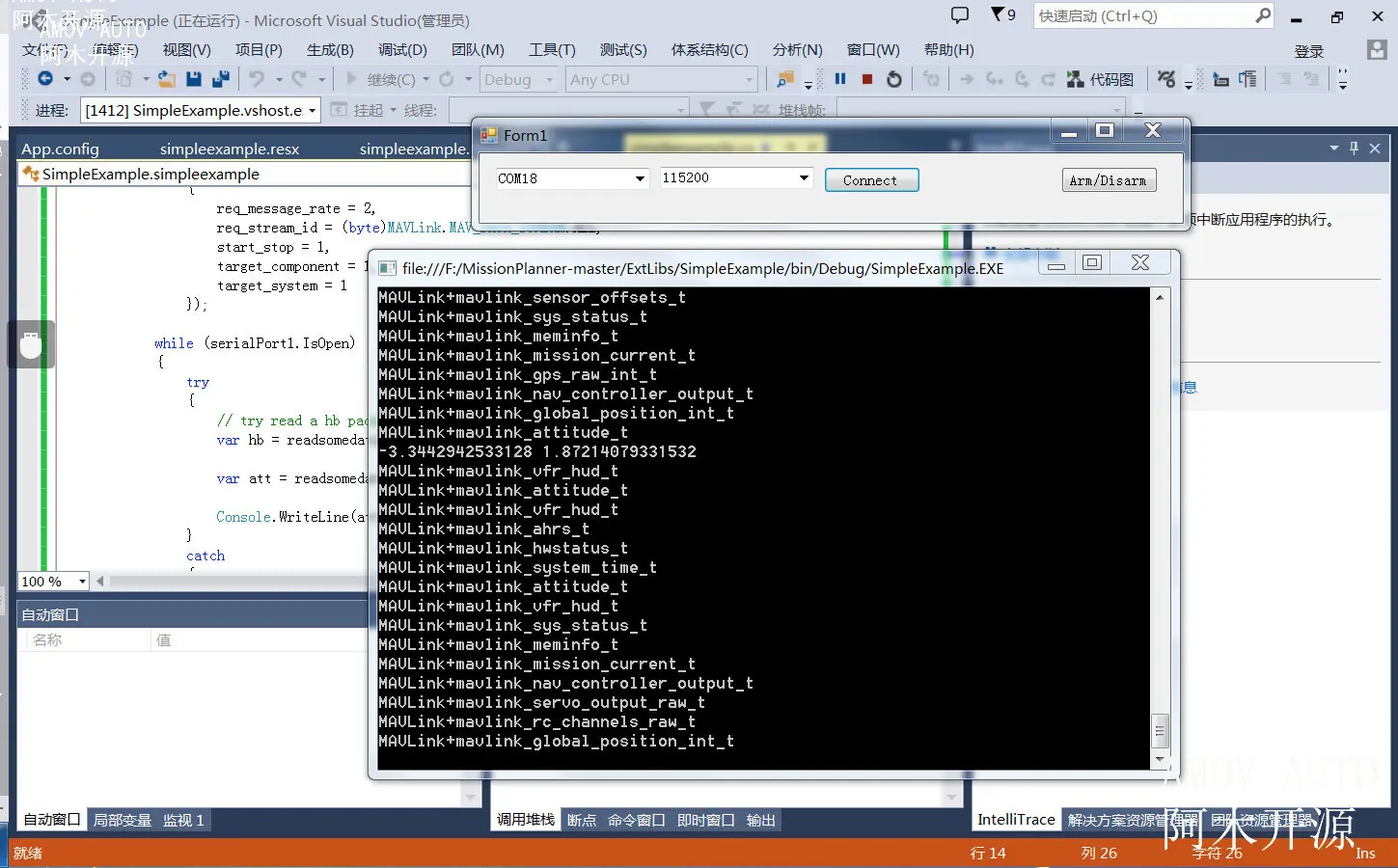Click the Save All icon
Viewport: 1398px width, 868px height.
coord(221,79)
